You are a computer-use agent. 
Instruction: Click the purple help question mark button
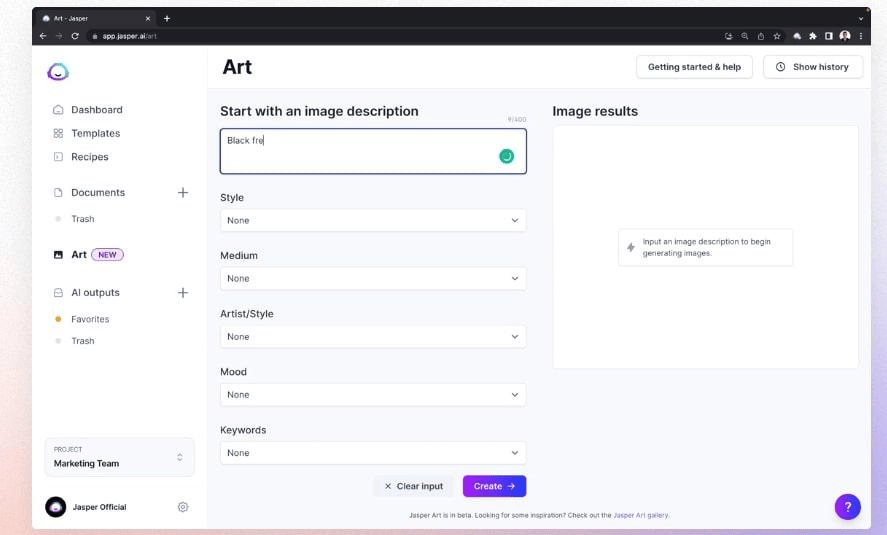point(847,507)
